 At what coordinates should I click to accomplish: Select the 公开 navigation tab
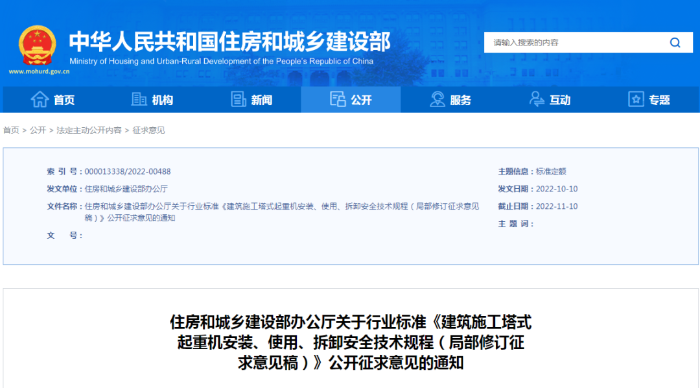point(351,100)
